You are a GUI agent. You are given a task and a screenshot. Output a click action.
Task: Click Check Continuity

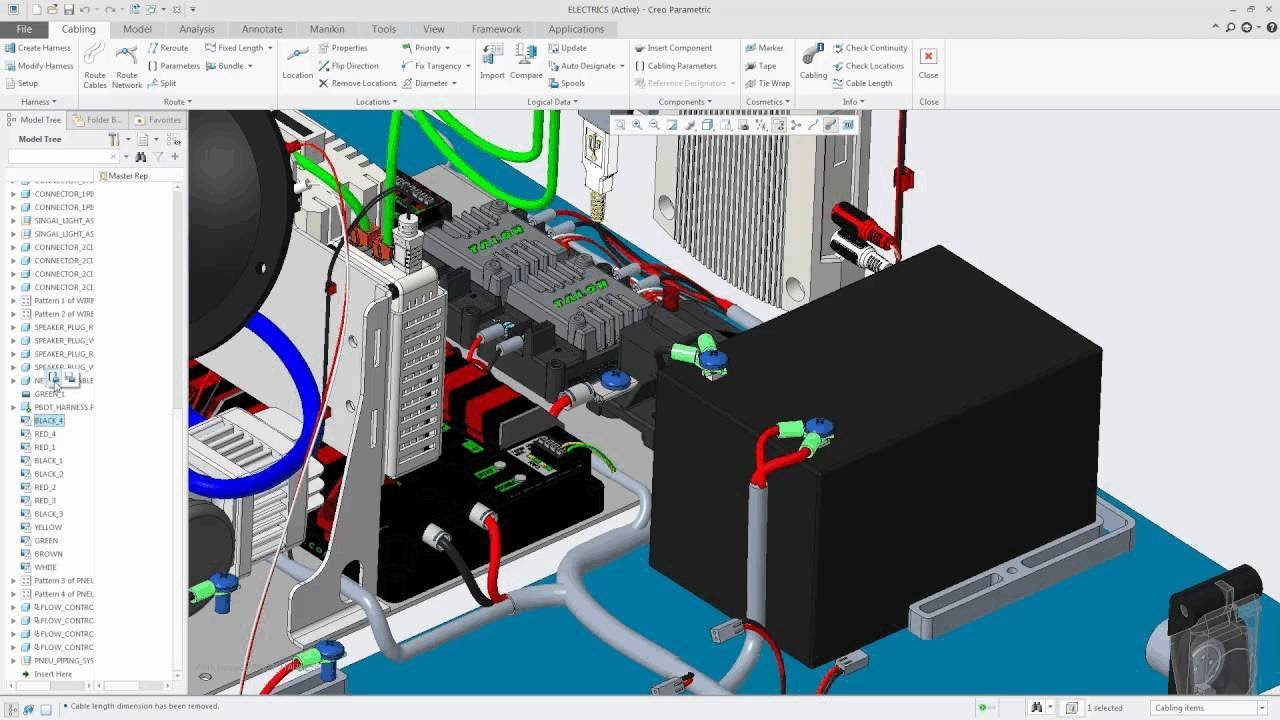pos(869,48)
